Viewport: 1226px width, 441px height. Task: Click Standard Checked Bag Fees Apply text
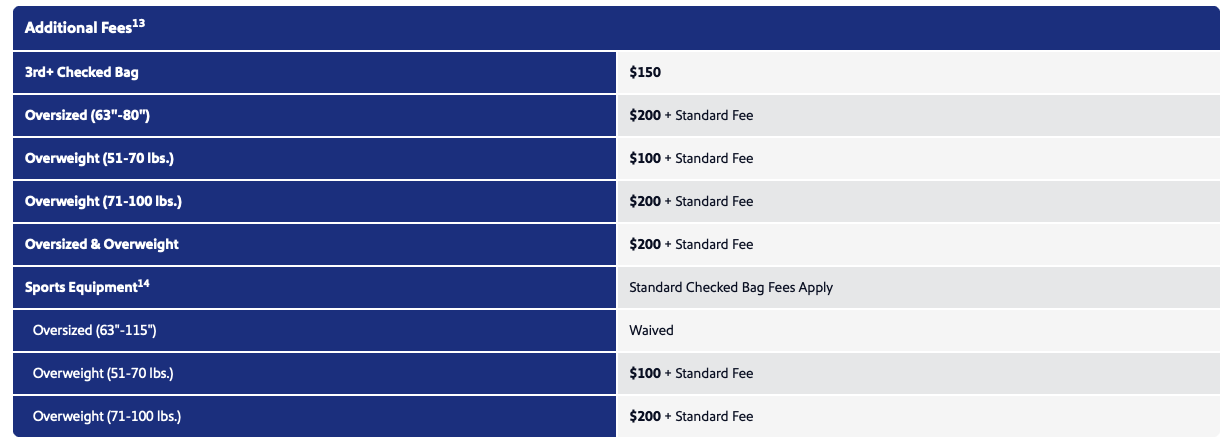coord(731,288)
